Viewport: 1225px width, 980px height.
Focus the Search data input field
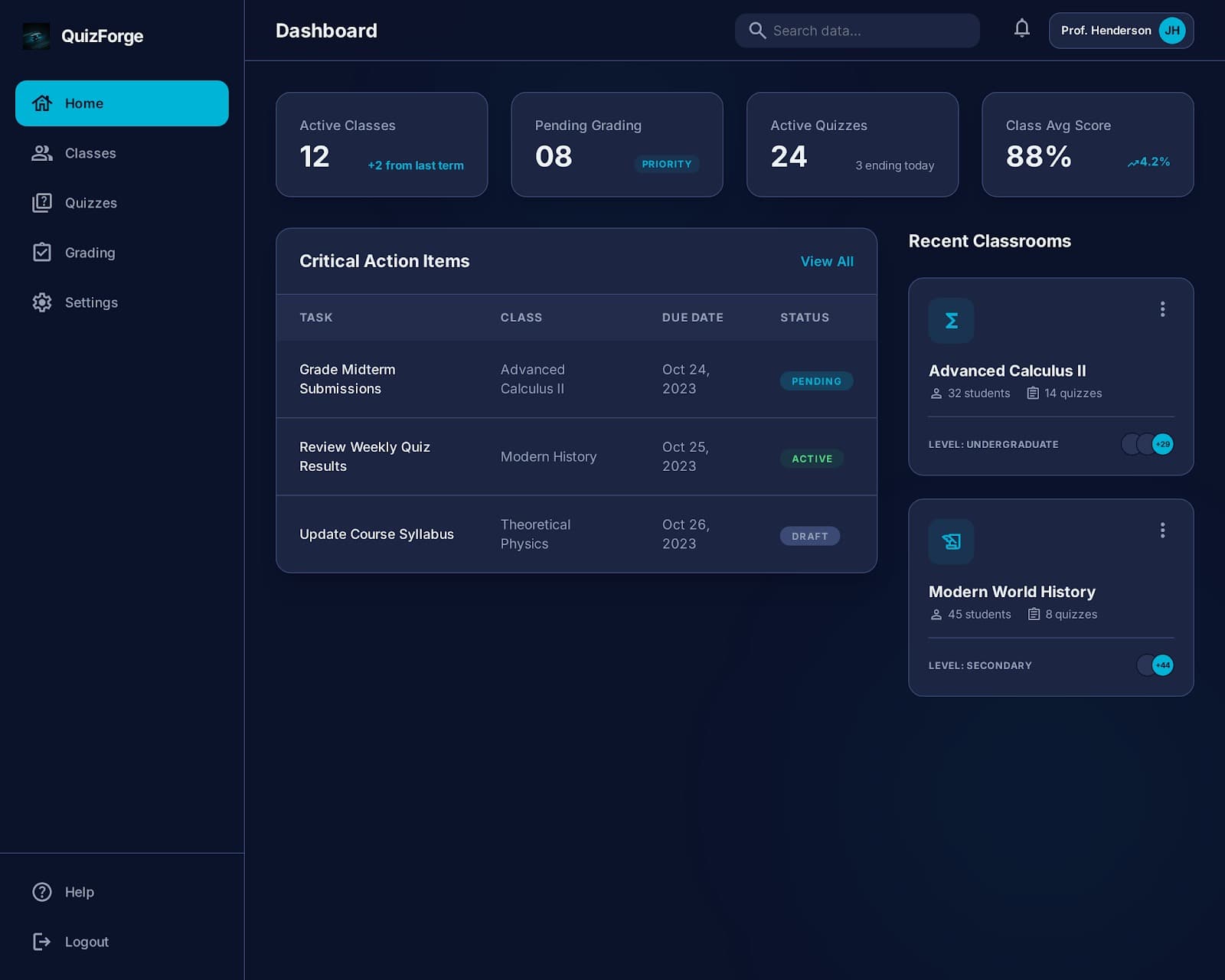pos(857,31)
